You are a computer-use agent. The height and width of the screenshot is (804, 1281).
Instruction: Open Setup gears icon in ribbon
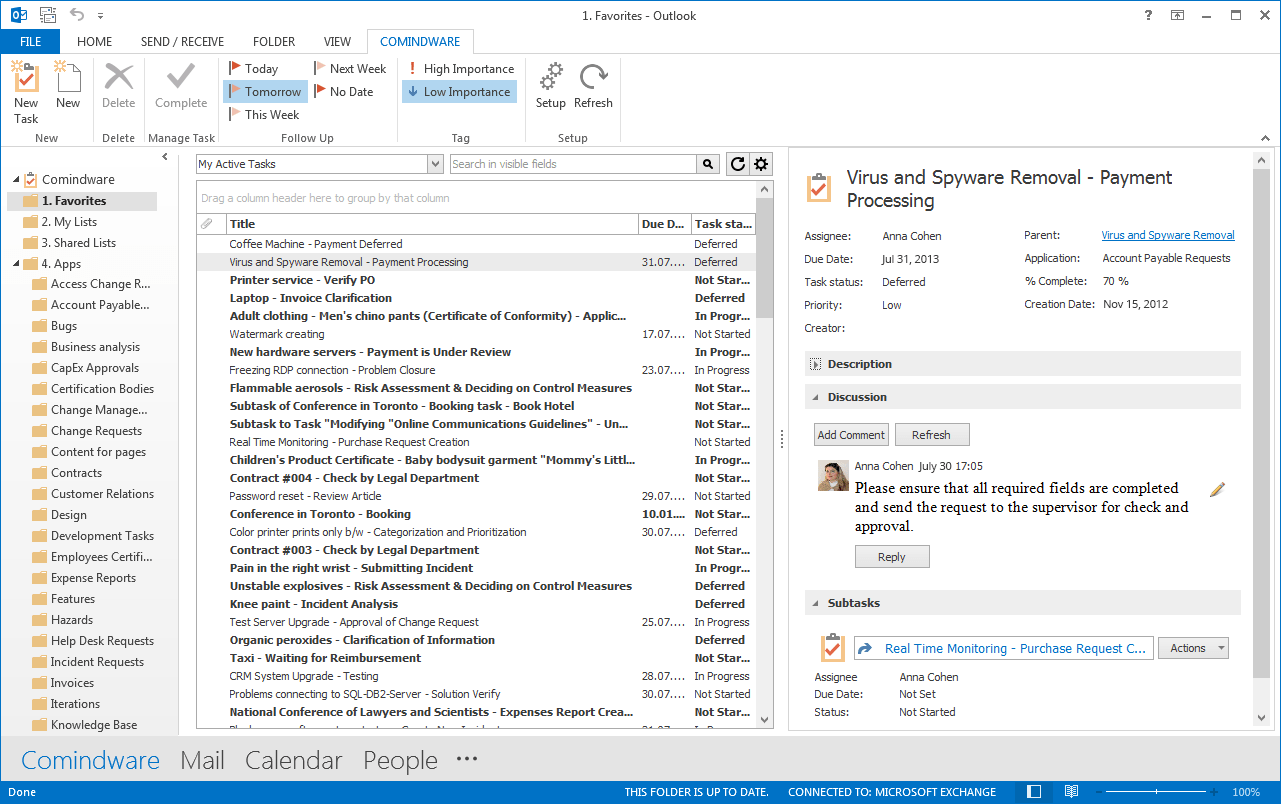click(551, 77)
